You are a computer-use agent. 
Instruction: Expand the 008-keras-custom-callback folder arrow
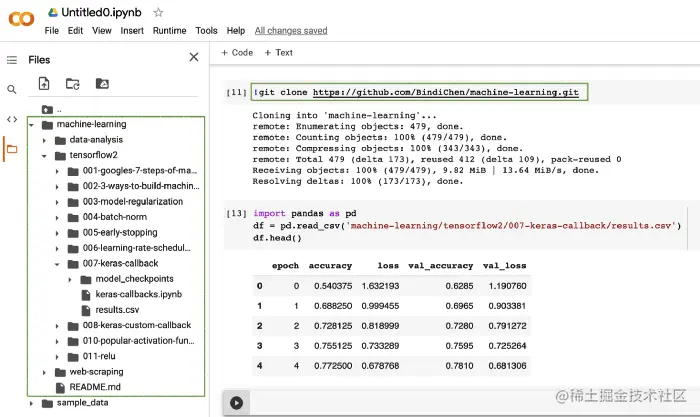tap(57, 326)
